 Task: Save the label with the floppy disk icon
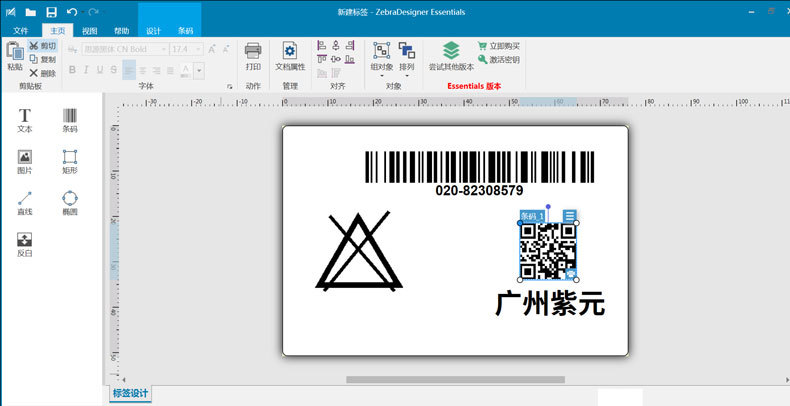tap(51, 12)
